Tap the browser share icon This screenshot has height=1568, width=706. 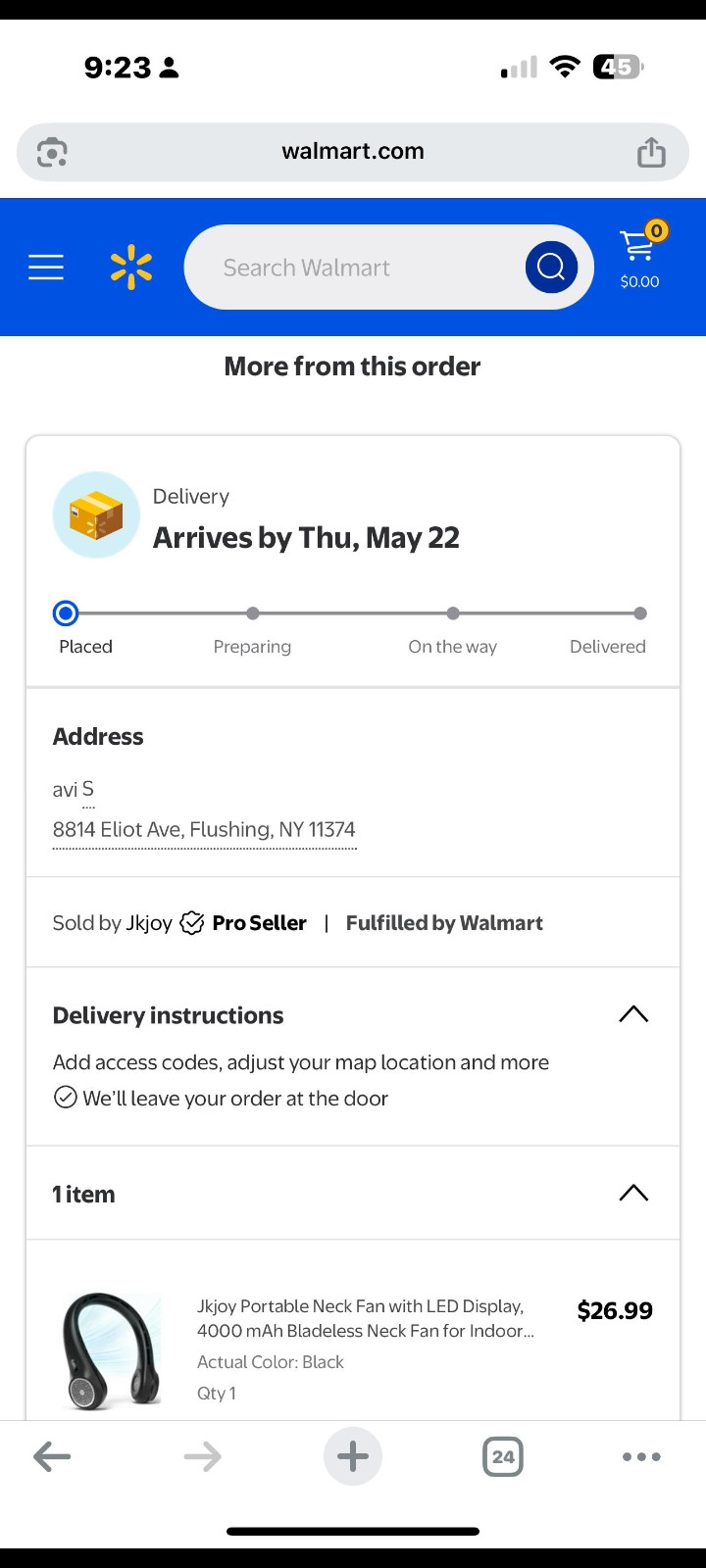[x=651, y=152]
